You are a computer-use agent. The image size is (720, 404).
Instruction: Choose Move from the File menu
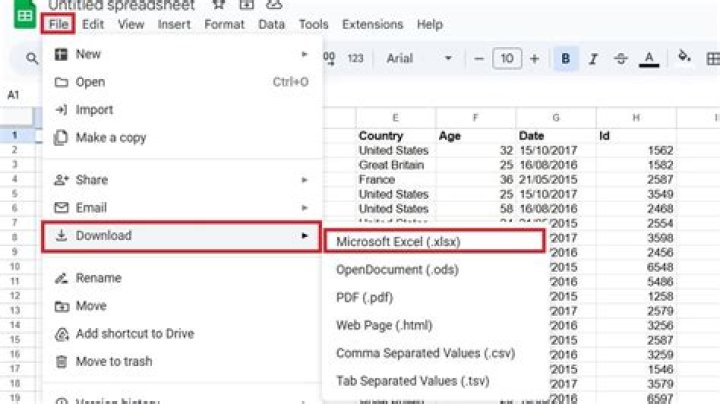click(182, 306)
